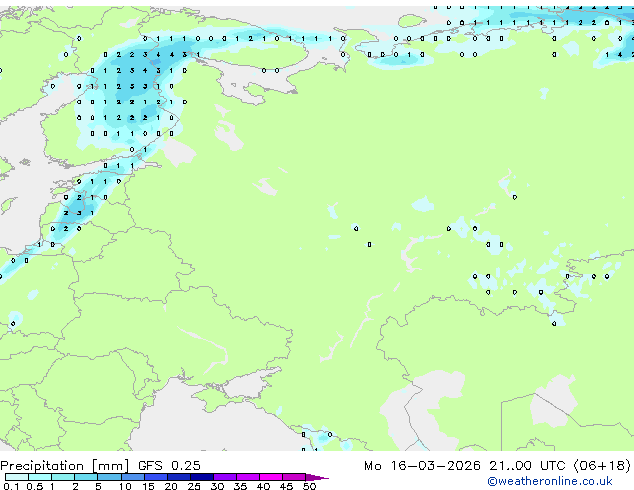Image resolution: width=634 pixels, height=490 pixels.
Task: Click the "21..00 UTC" time text
Action: pos(527,466)
